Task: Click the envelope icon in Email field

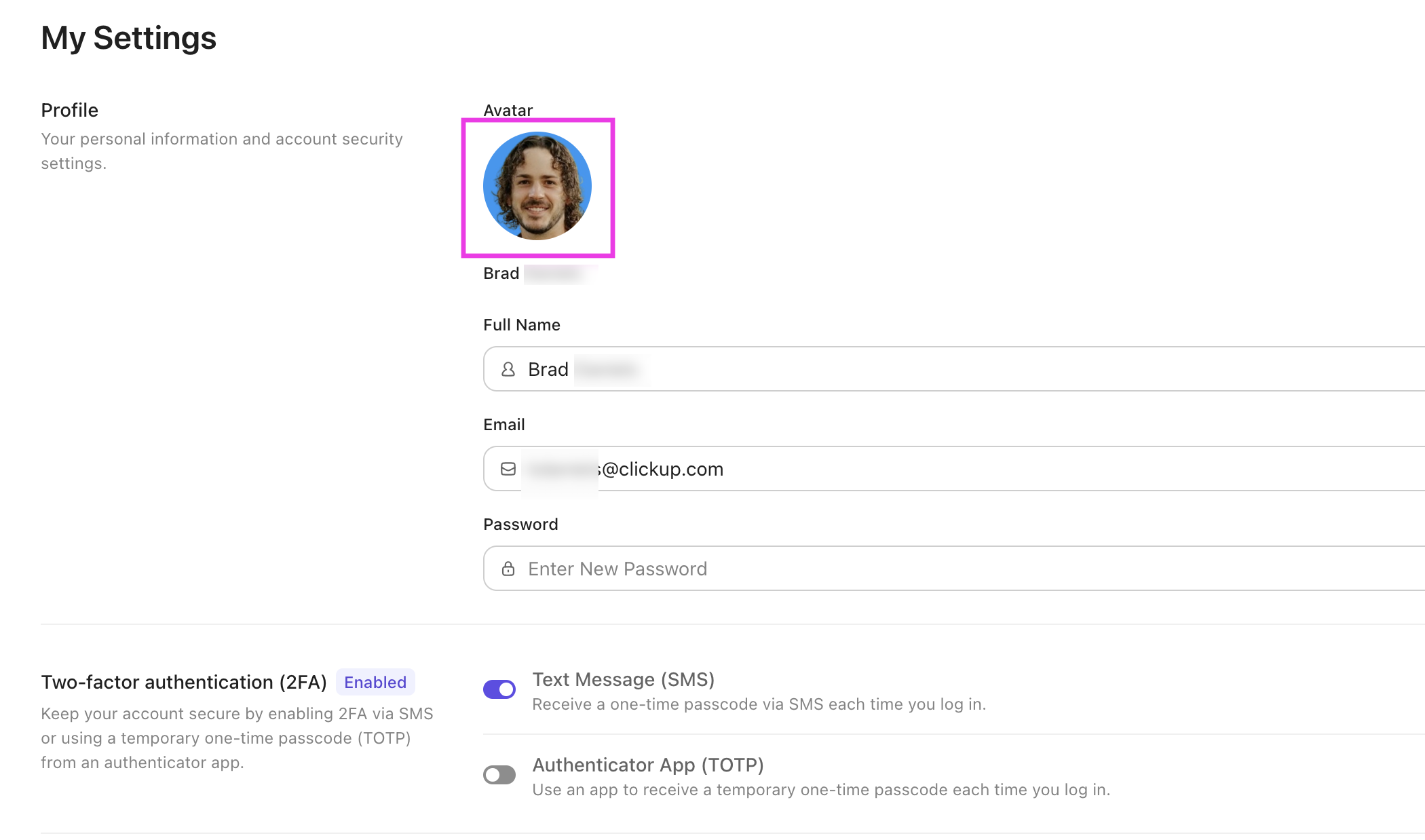Action: click(x=508, y=469)
